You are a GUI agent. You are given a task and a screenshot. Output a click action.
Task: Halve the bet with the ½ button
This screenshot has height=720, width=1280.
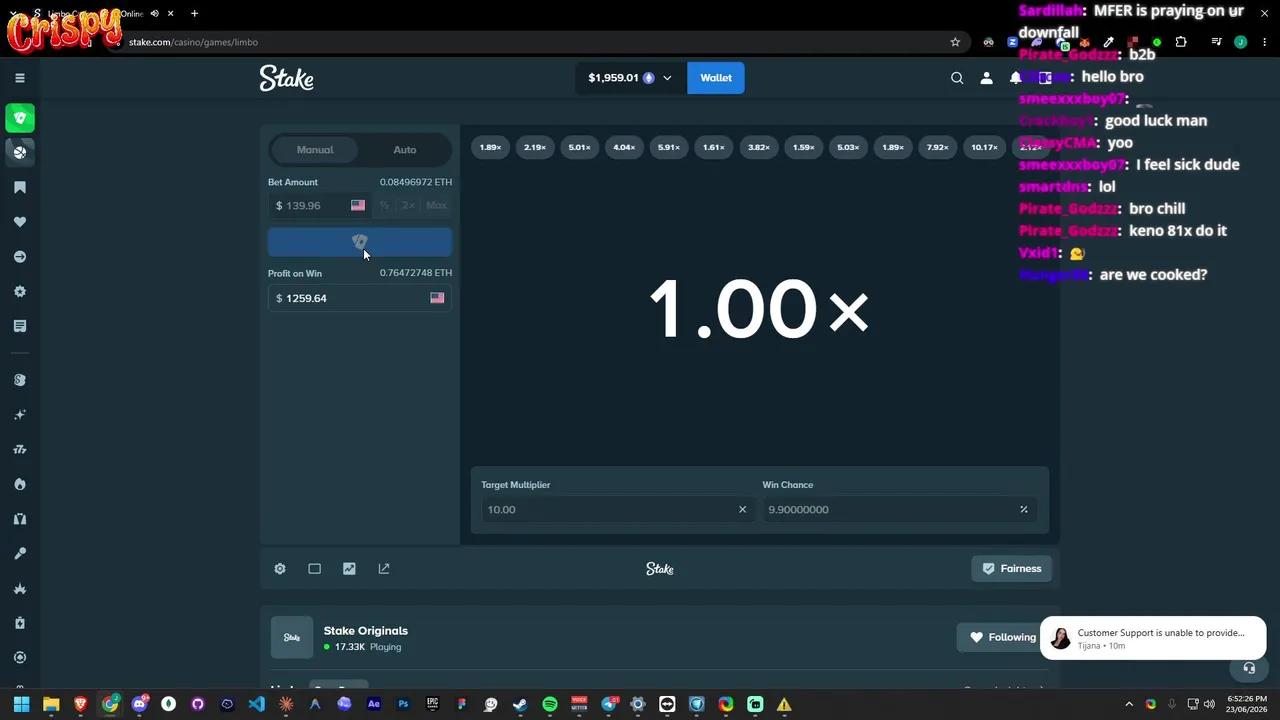pos(384,205)
